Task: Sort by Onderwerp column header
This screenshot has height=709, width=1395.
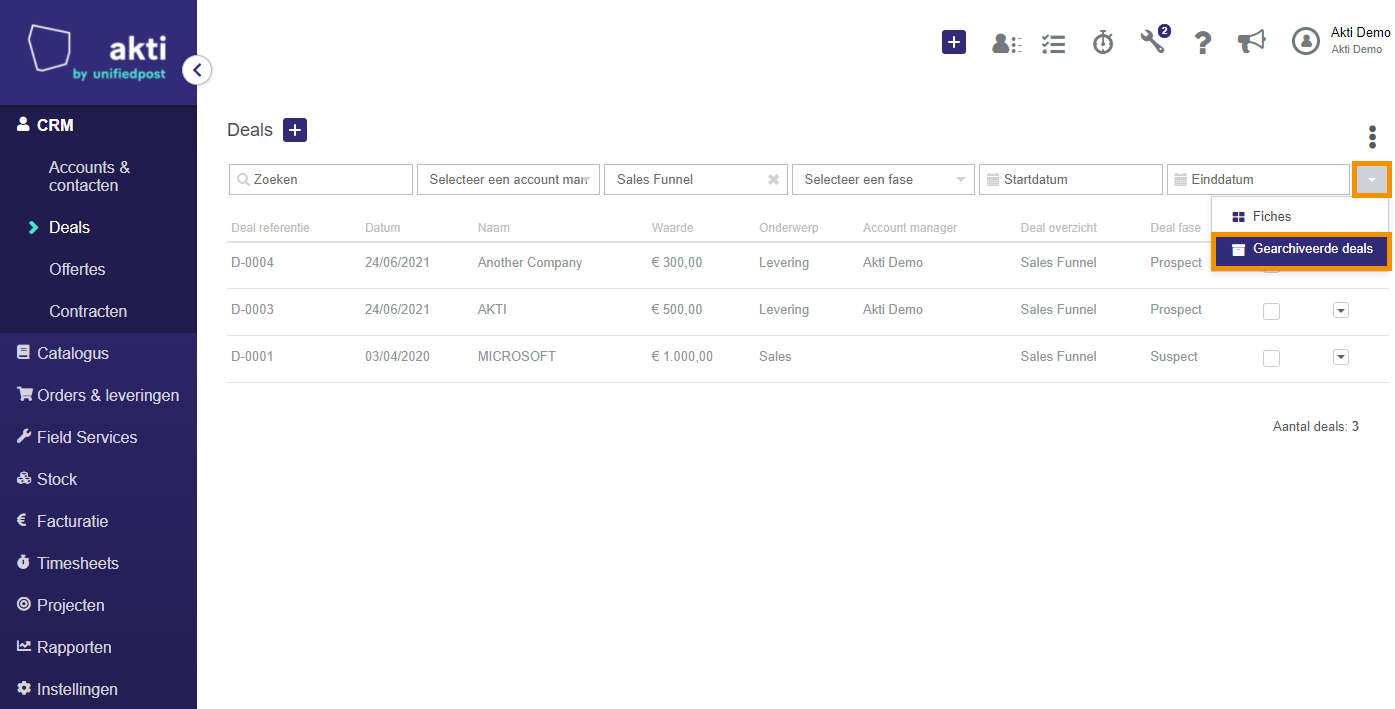Action: tap(788, 228)
